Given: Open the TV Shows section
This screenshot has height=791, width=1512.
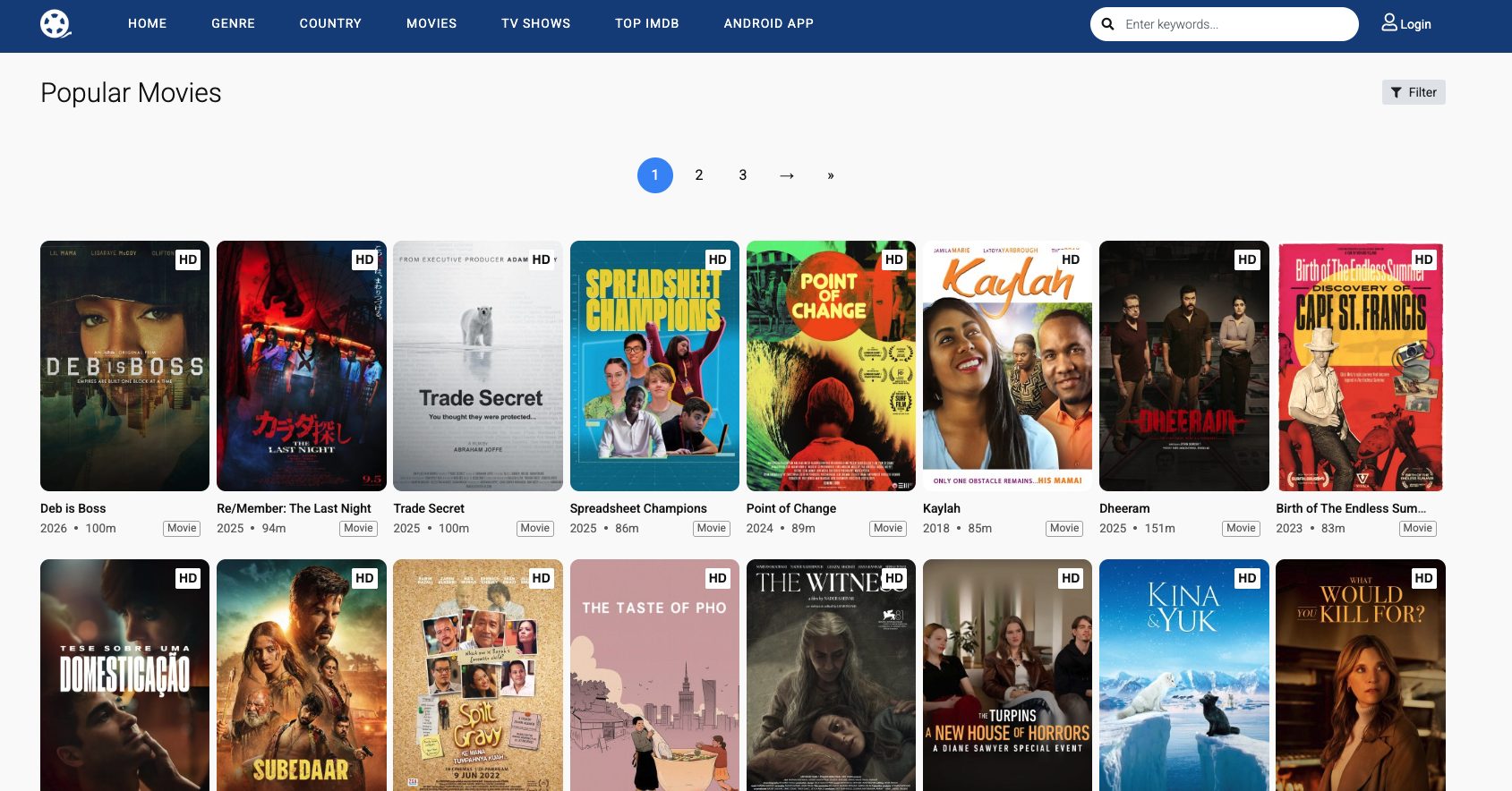Looking at the screenshot, I should [x=536, y=23].
